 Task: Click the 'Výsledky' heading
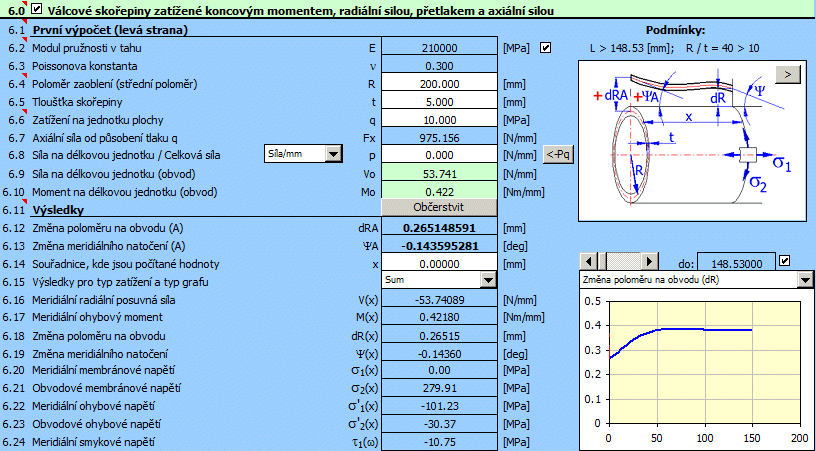tap(58, 210)
